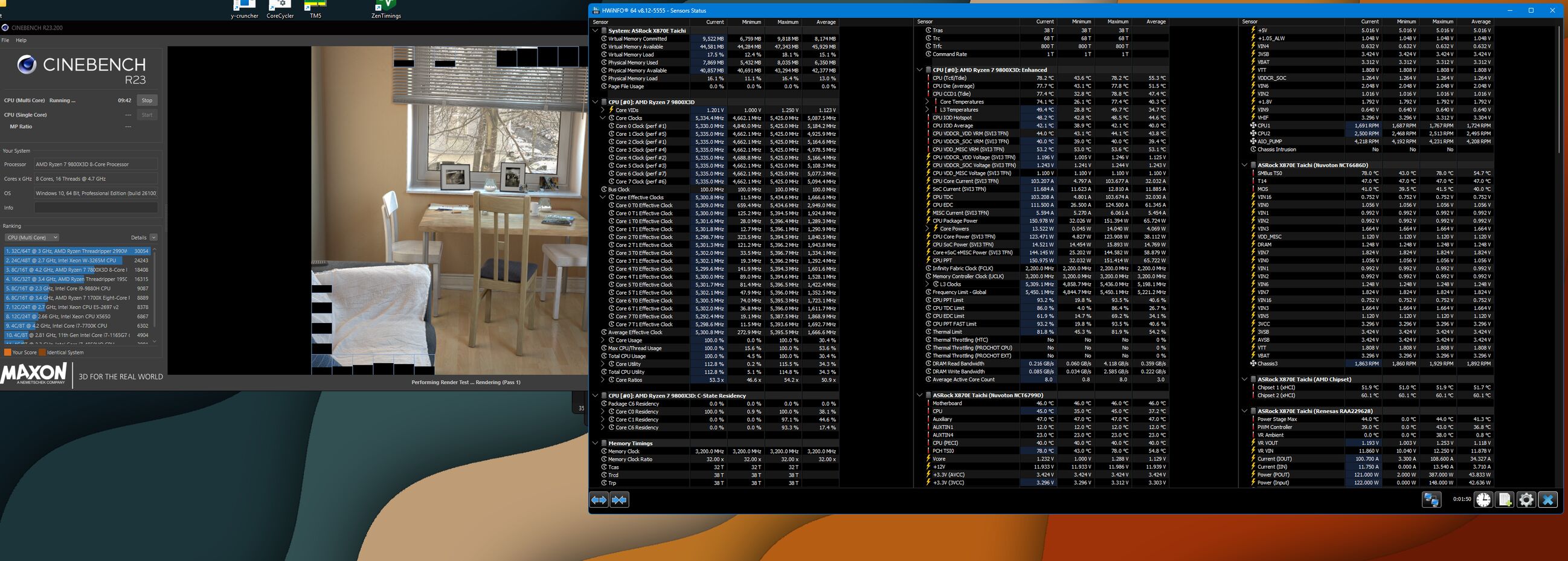Collapse the AMD Chipset section
1568x561 pixels.
click(x=1245, y=379)
